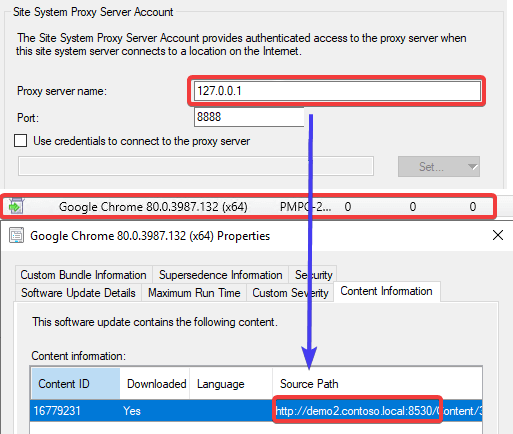Open the Set... dropdown button
This screenshot has height=434, width=513.
tap(439, 166)
